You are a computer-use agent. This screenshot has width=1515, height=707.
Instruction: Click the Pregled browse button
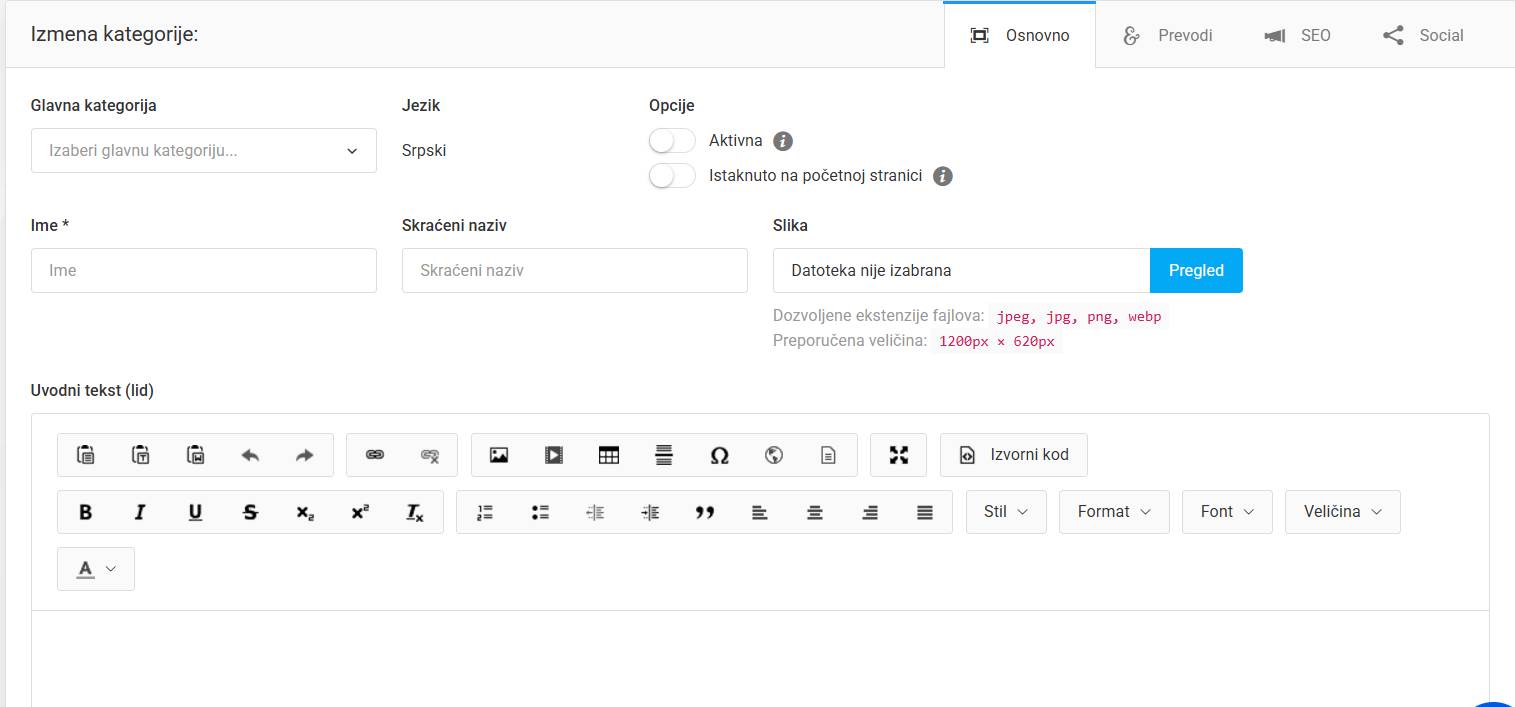point(1196,271)
